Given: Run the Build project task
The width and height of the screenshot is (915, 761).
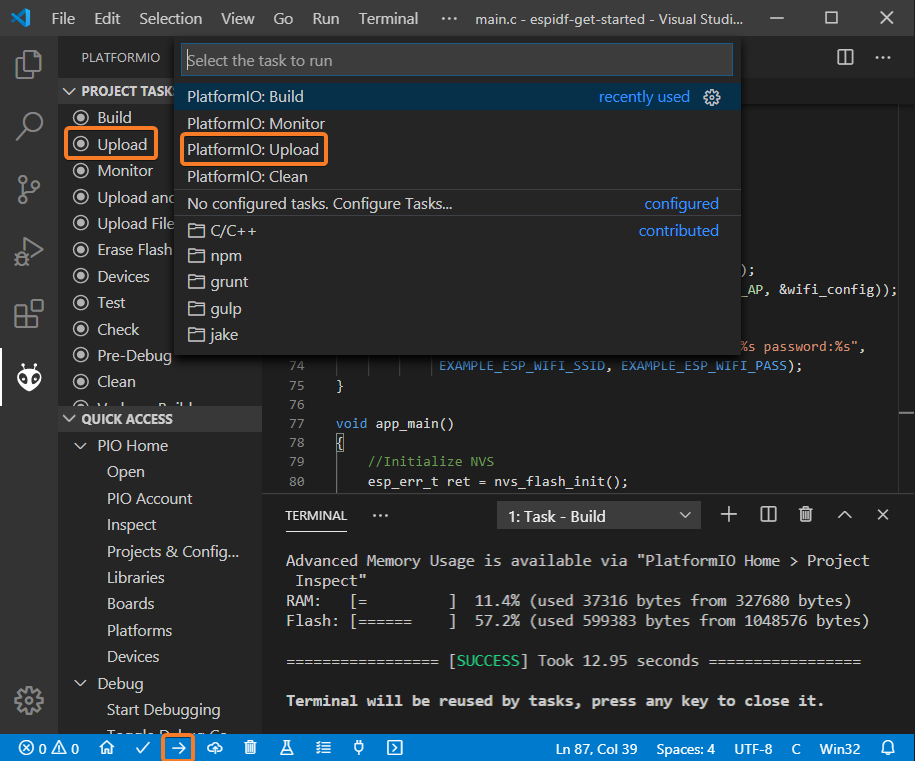Looking at the screenshot, I should pyautogui.click(x=114, y=118).
